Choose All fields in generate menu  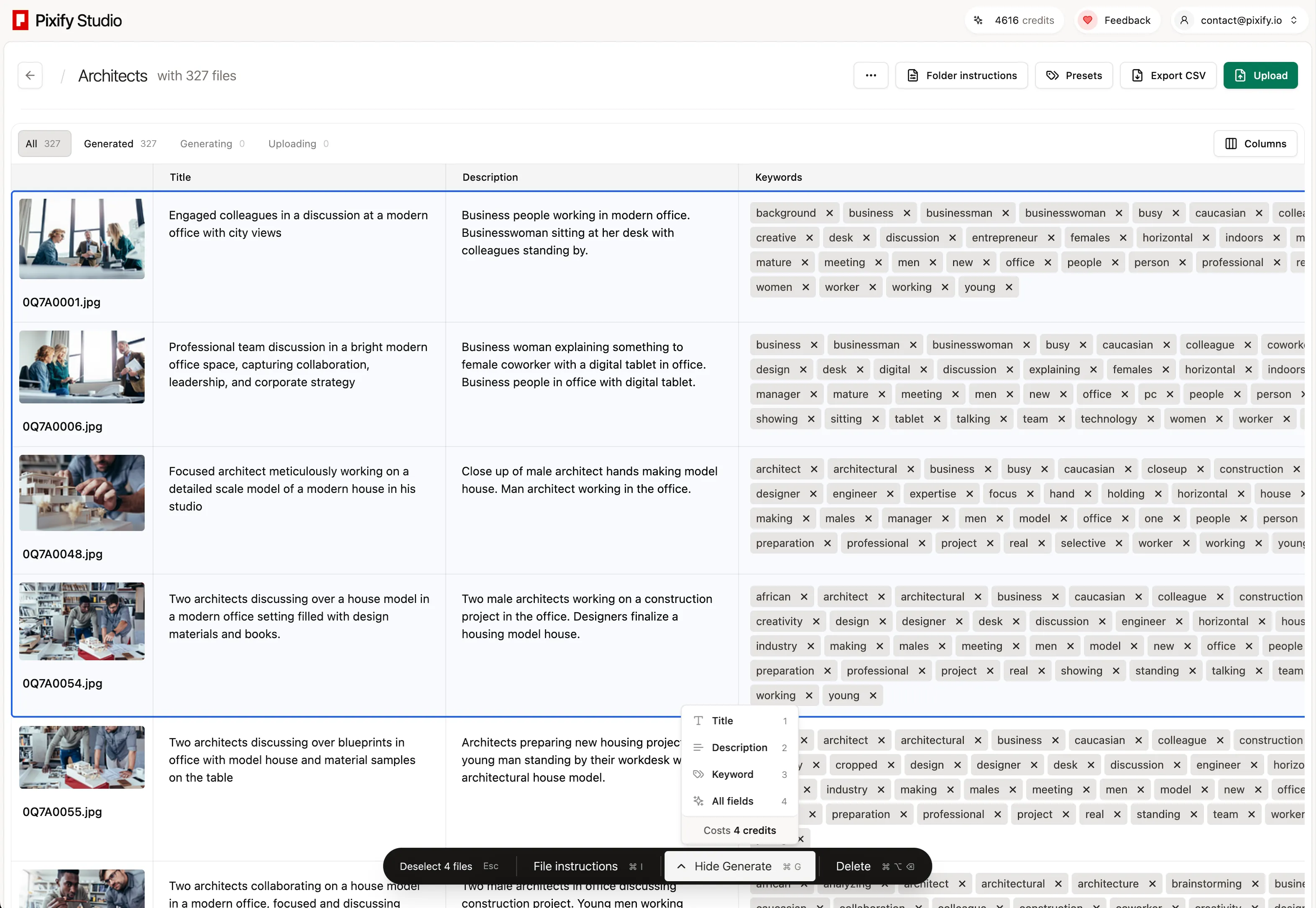732,801
